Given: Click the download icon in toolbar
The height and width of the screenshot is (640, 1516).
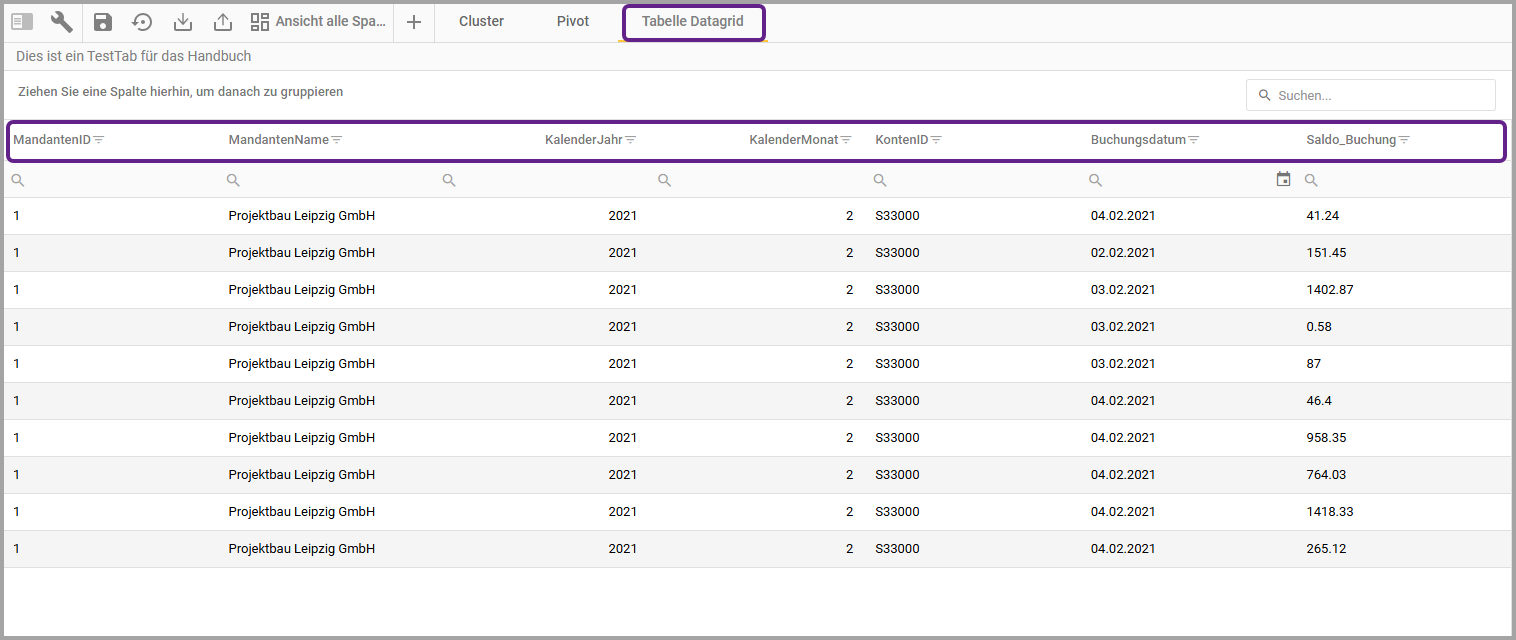Looking at the screenshot, I should click(x=182, y=22).
